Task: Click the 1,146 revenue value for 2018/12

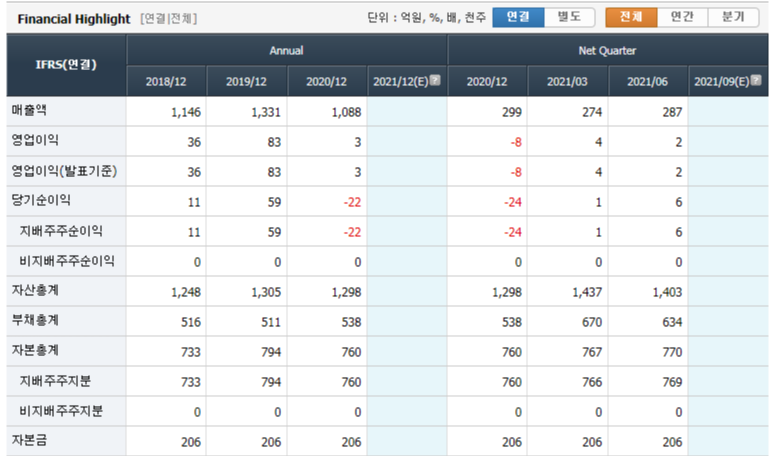Action: [186, 112]
